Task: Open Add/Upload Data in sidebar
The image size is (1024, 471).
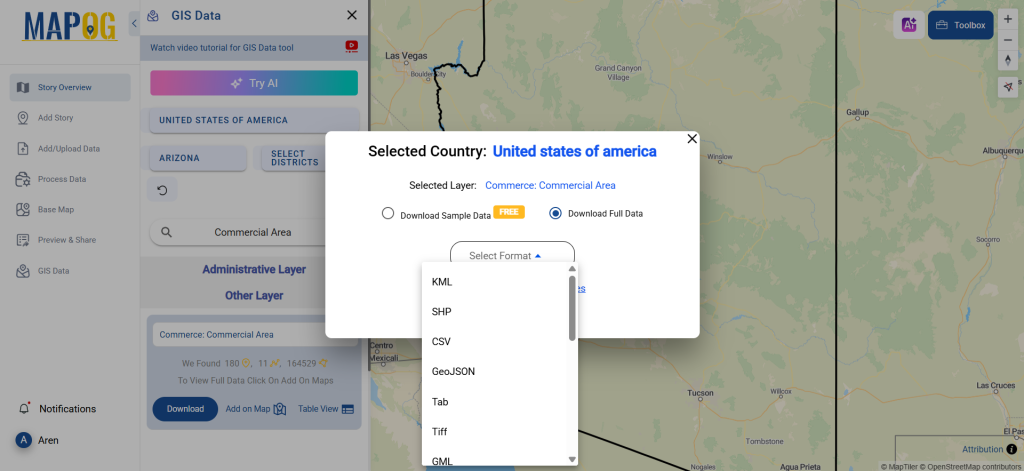Action: click(69, 149)
